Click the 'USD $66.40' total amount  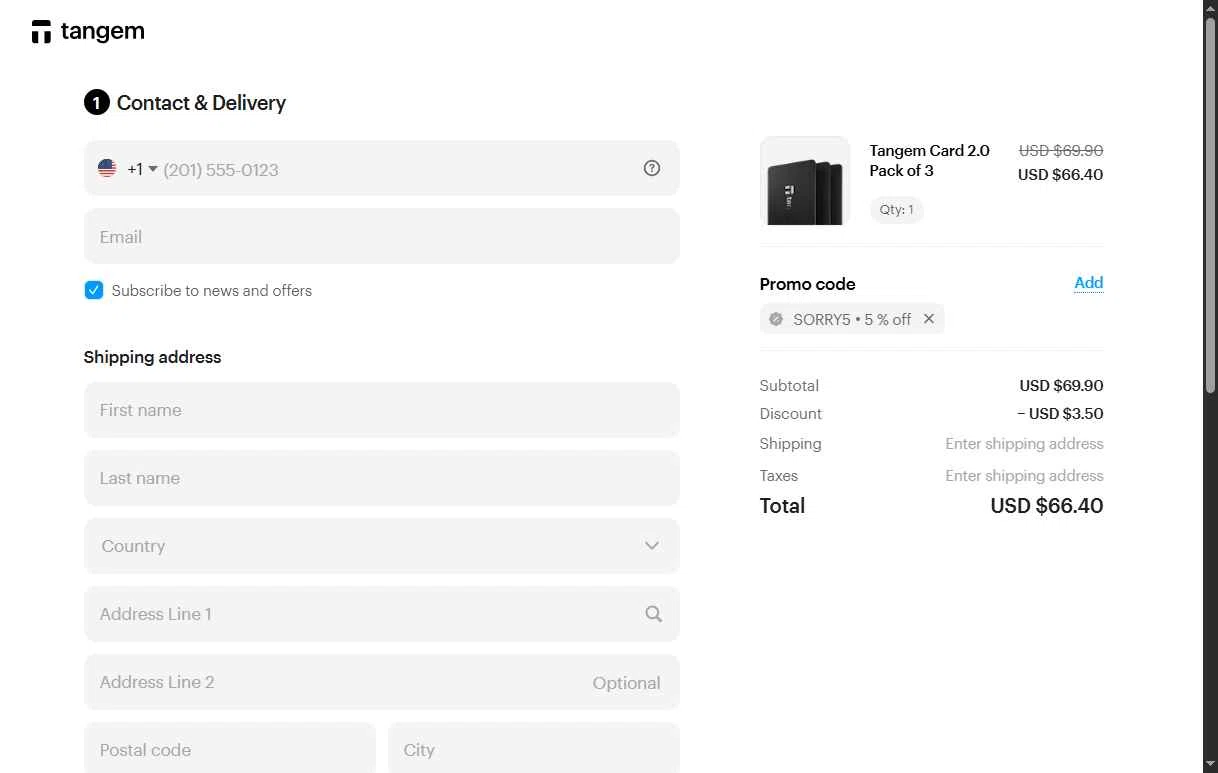[1047, 506]
